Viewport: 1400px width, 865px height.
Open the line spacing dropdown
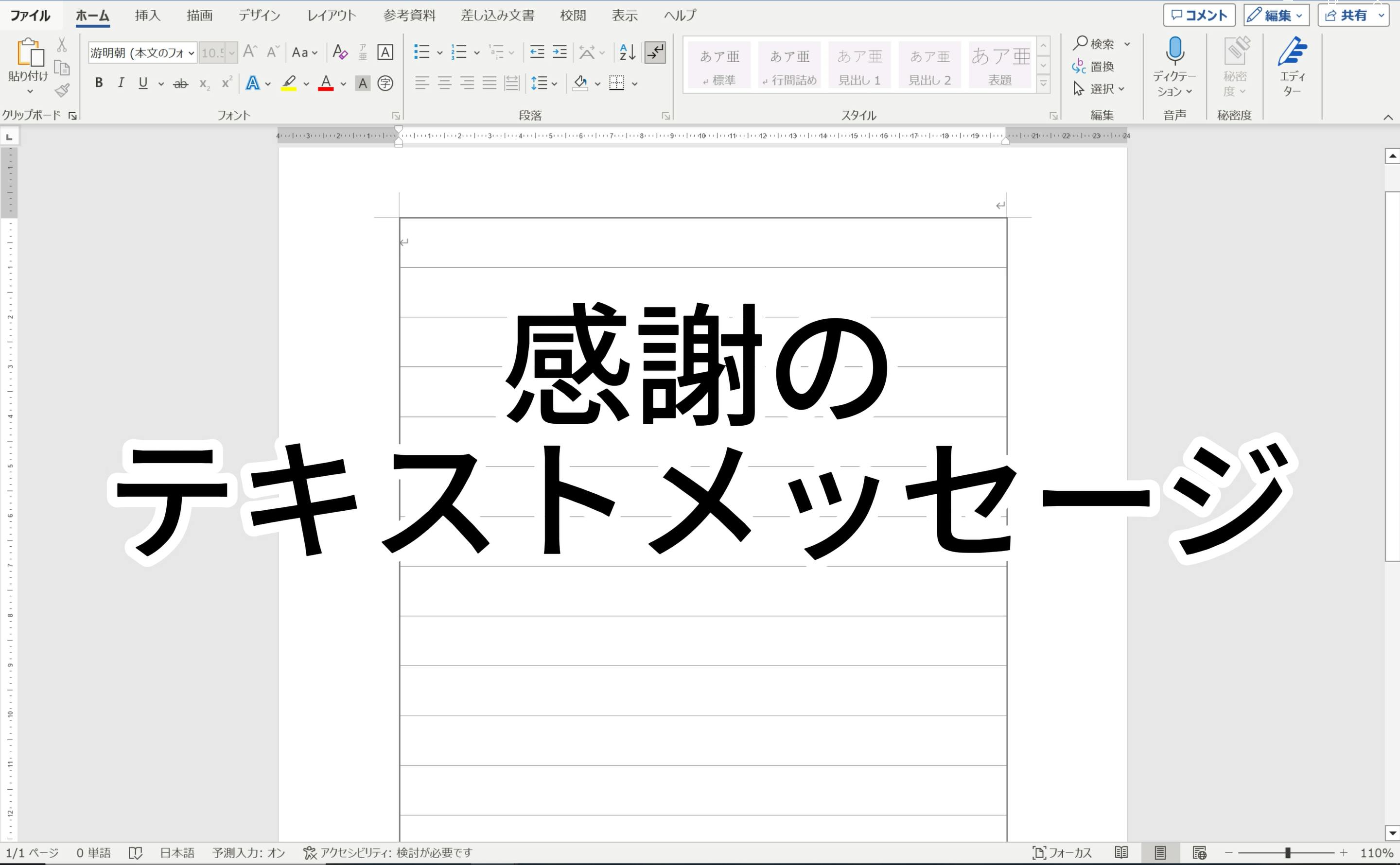[x=544, y=84]
